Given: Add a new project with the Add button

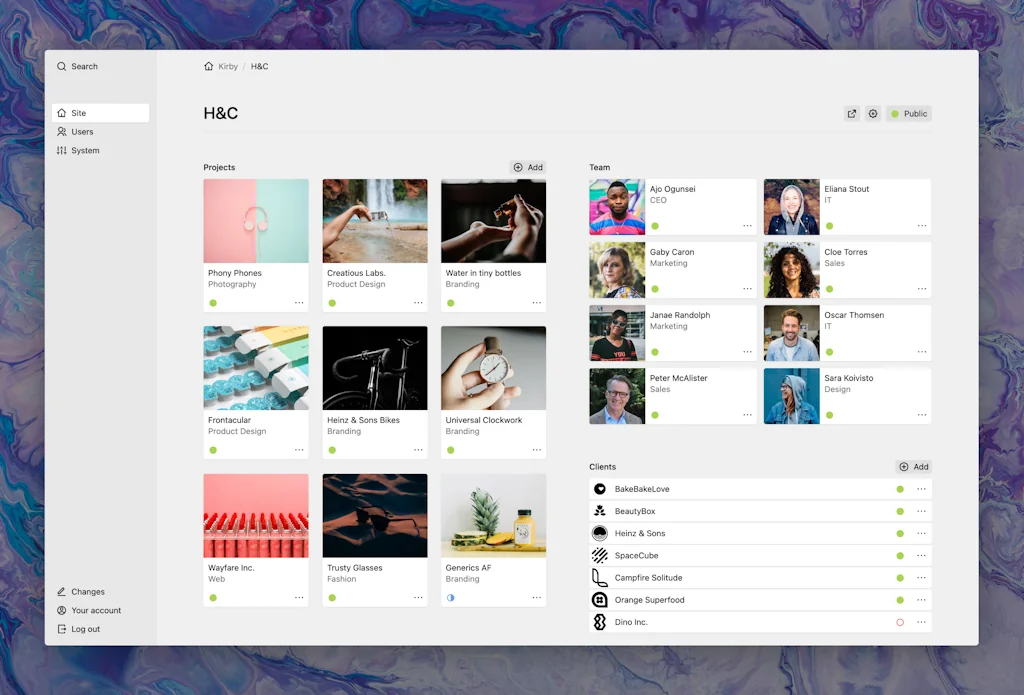Looking at the screenshot, I should pos(528,167).
